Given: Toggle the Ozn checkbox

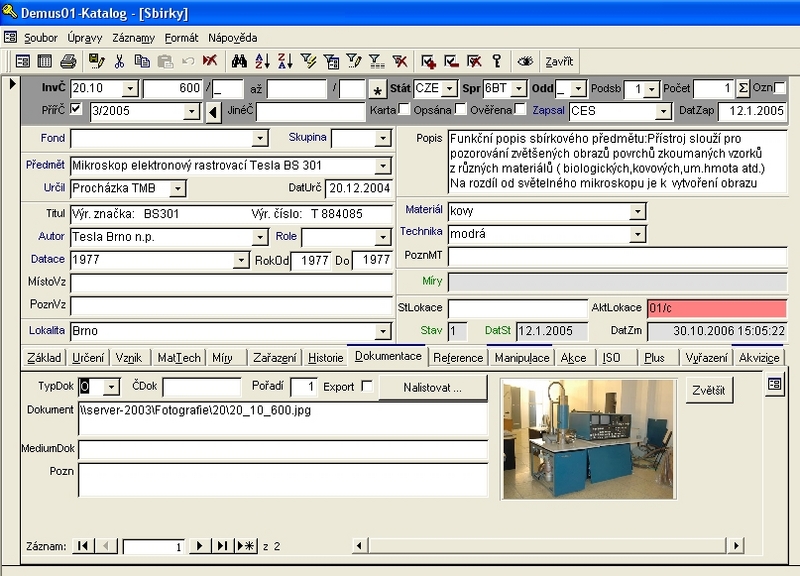Looking at the screenshot, I should (780, 87).
